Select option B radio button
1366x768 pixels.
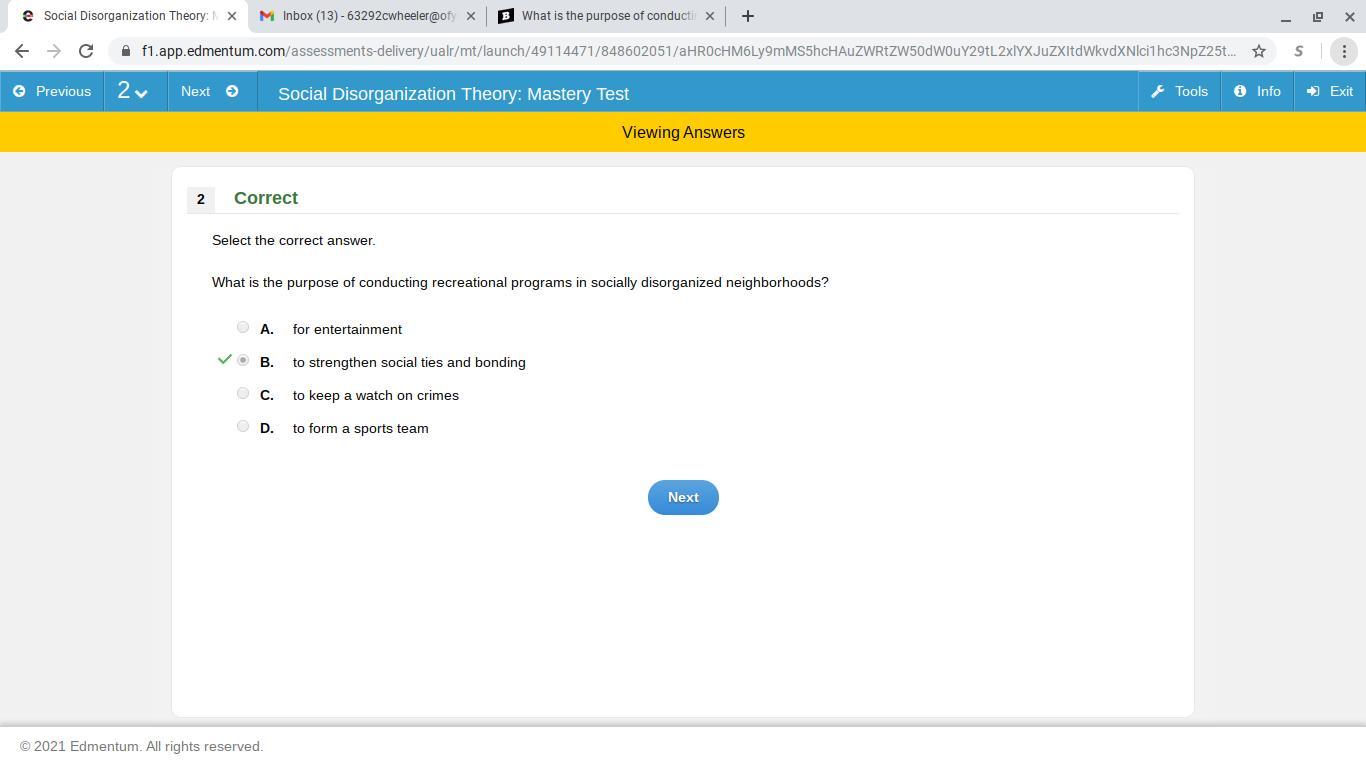pyautogui.click(x=243, y=360)
